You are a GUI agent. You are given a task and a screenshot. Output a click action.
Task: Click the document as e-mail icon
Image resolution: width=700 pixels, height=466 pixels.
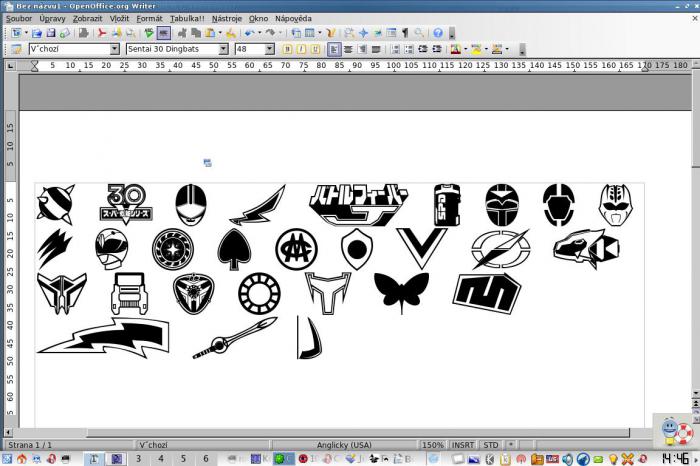tap(65, 33)
